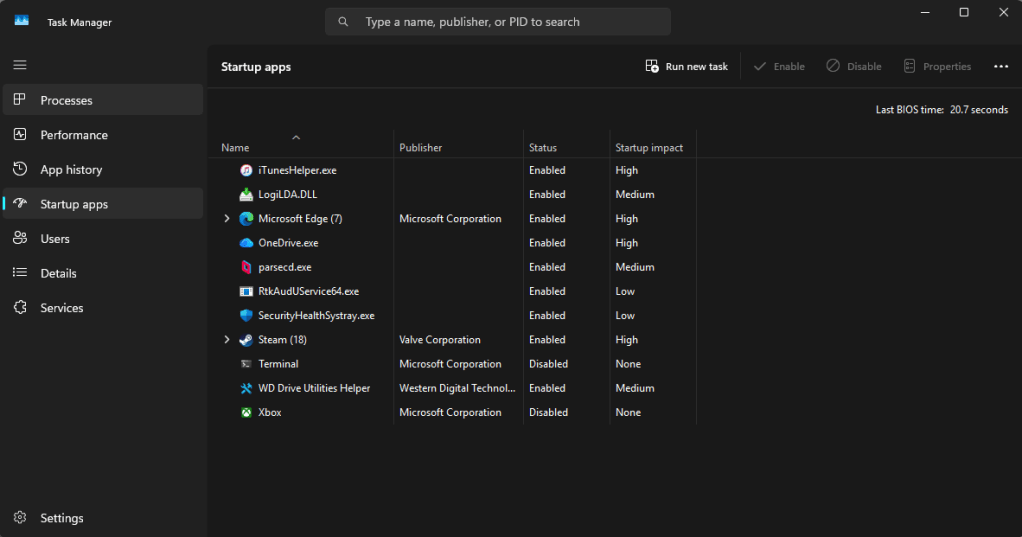1022x537 pixels.
Task: Open the Details page
Action: click(x=103, y=273)
